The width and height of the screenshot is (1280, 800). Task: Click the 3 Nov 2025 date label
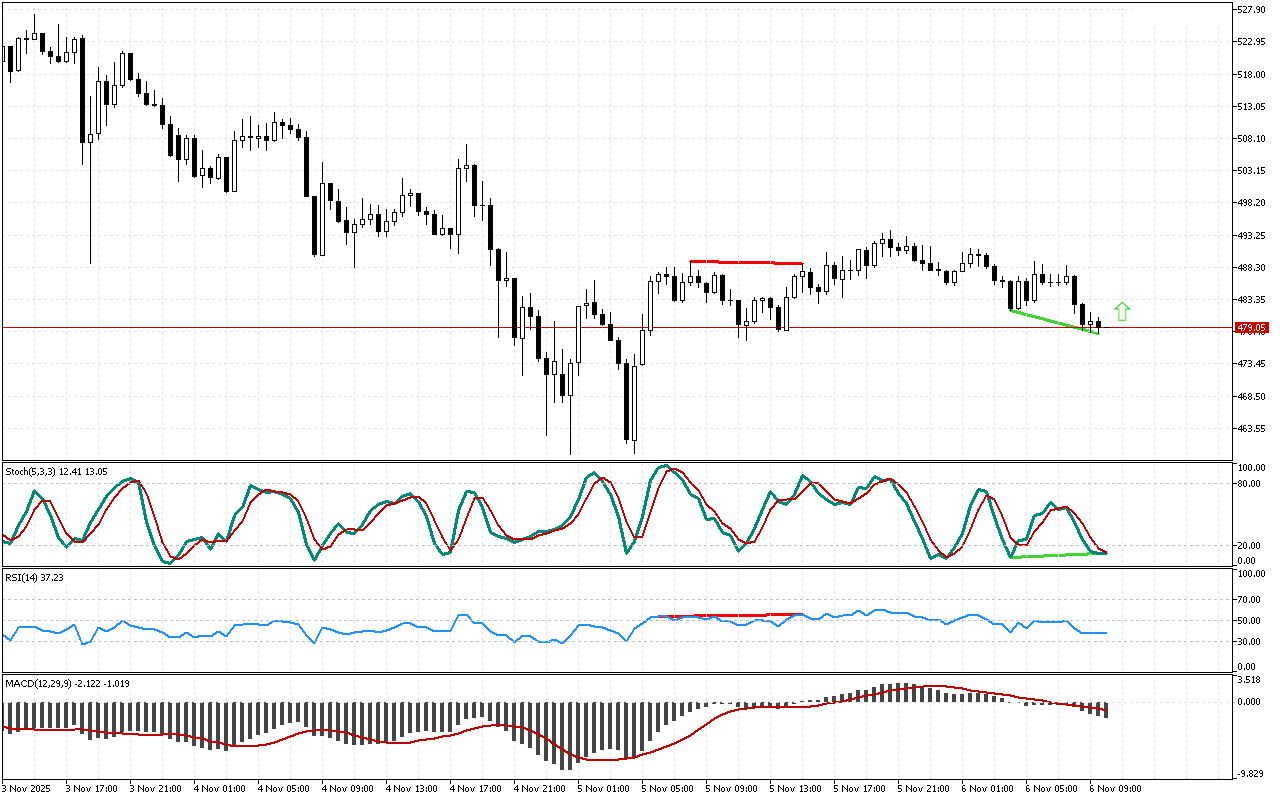(x=30, y=788)
